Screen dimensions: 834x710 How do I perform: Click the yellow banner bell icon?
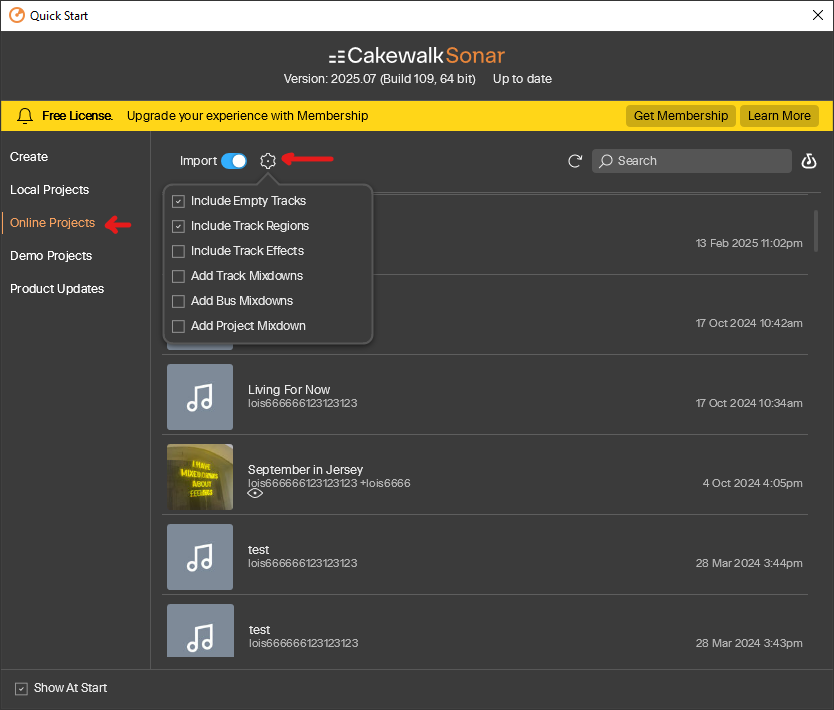point(25,116)
